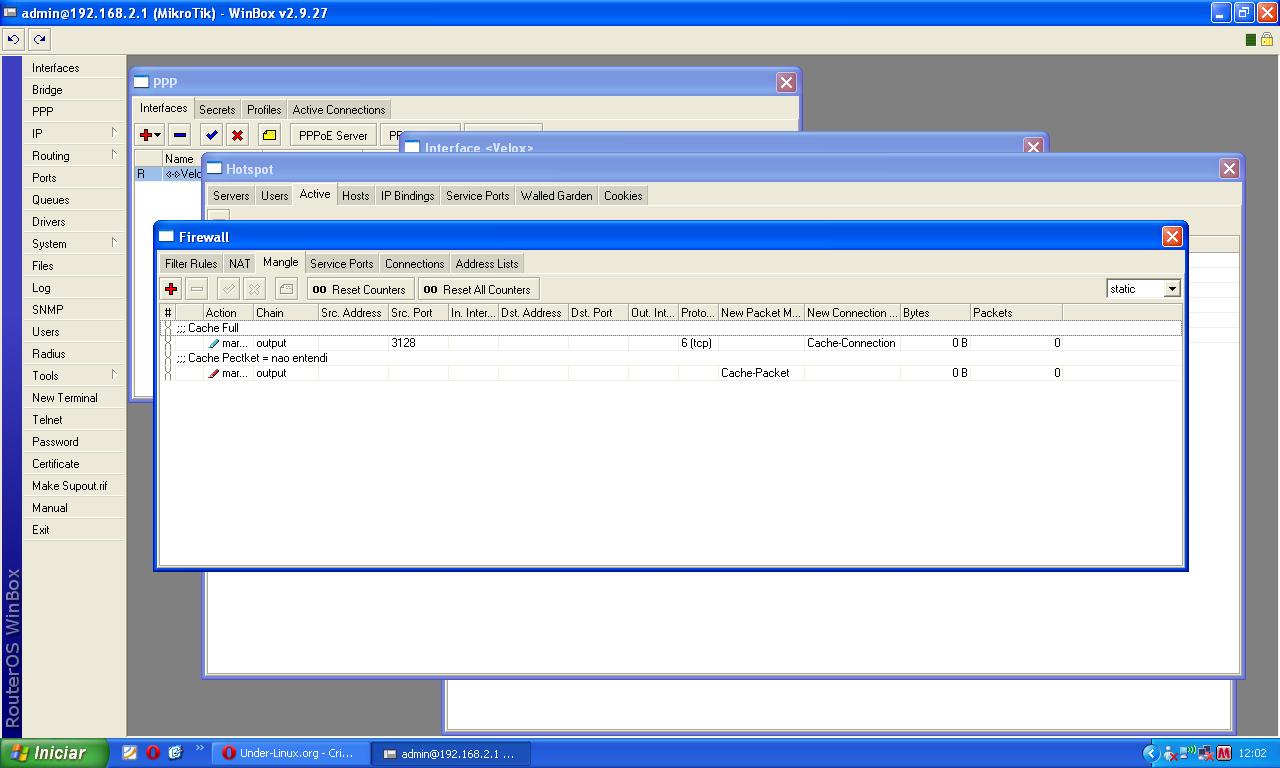Click the WinBox undo arrow icon
This screenshot has width=1280, height=768.
[14, 39]
